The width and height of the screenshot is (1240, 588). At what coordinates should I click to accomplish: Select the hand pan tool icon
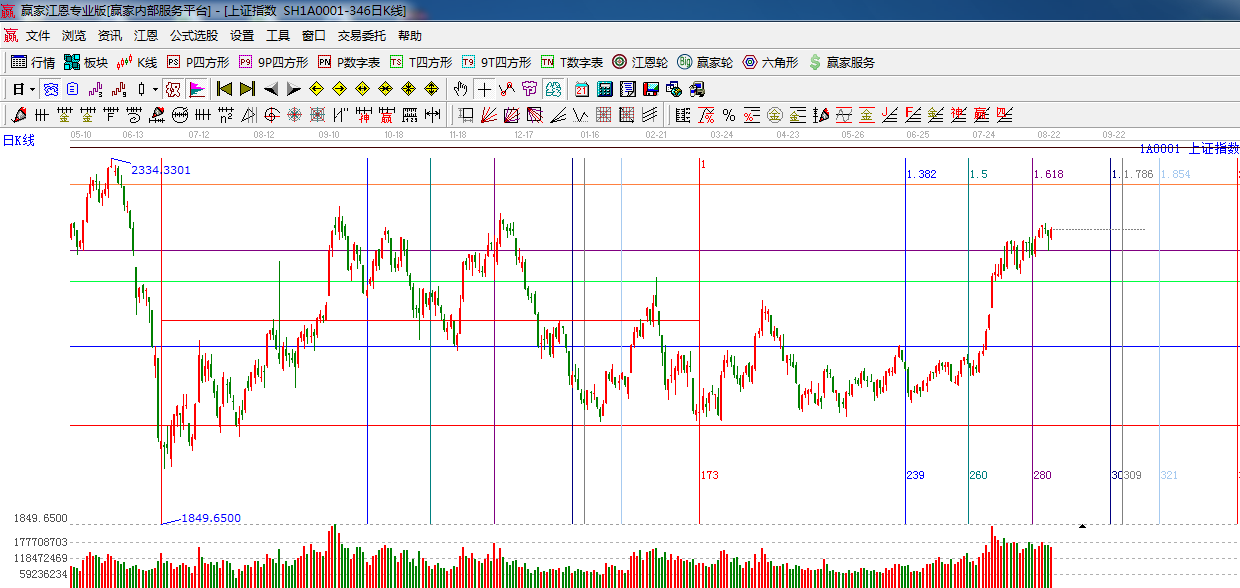point(460,89)
